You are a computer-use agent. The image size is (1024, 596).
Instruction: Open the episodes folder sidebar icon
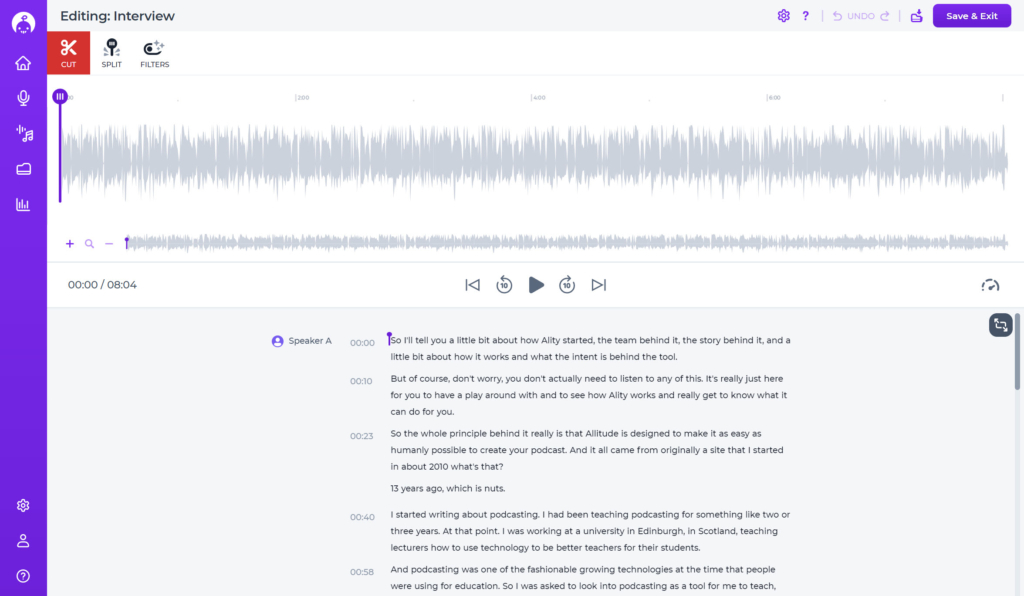24,169
